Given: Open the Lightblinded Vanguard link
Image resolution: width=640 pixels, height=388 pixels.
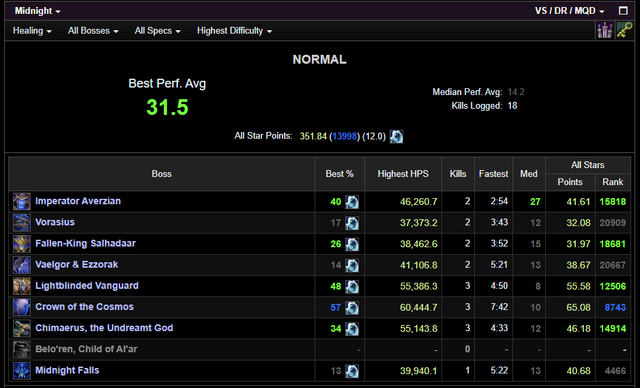Looking at the screenshot, I should [x=87, y=286].
